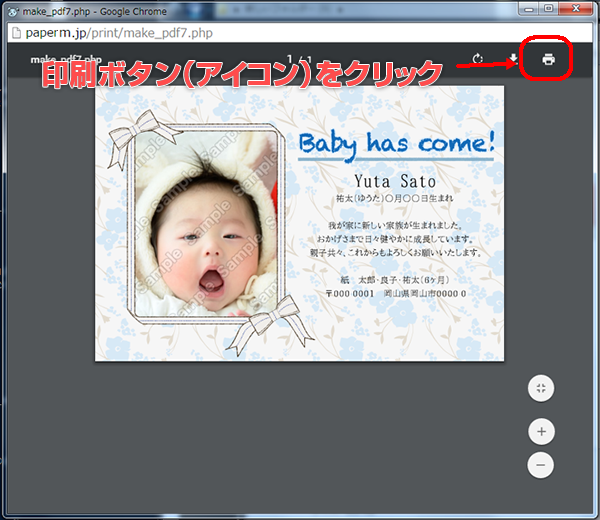Click the page info icon beside the URL
This screenshot has width=600, height=520.
(x=13, y=32)
